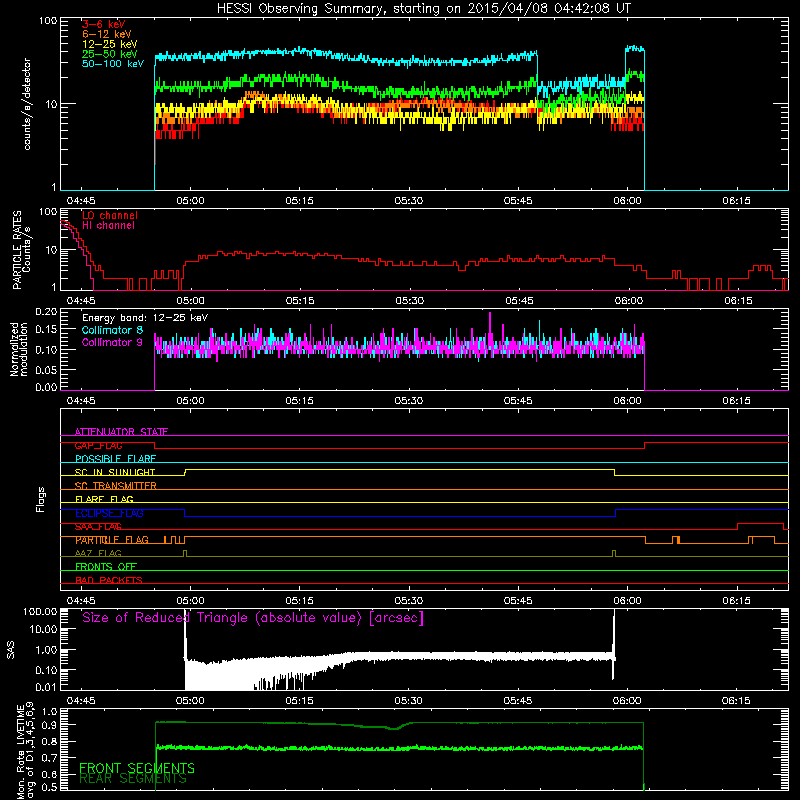
Task: Click 06:00 tick under the particle rates plot
Action: (x=629, y=301)
